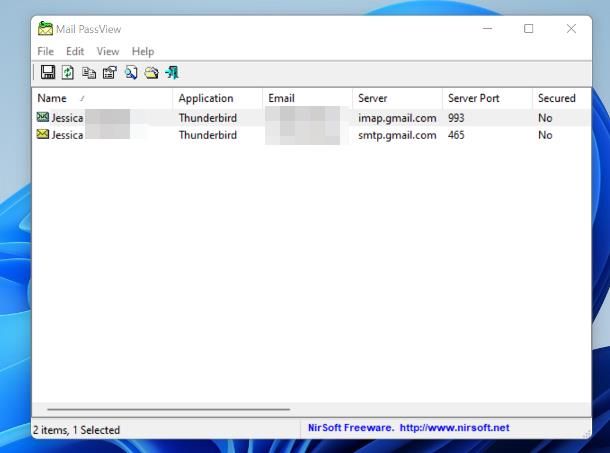Click the Find magnifier toolbar icon
This screenshot has height=453, width=610.
131,73
